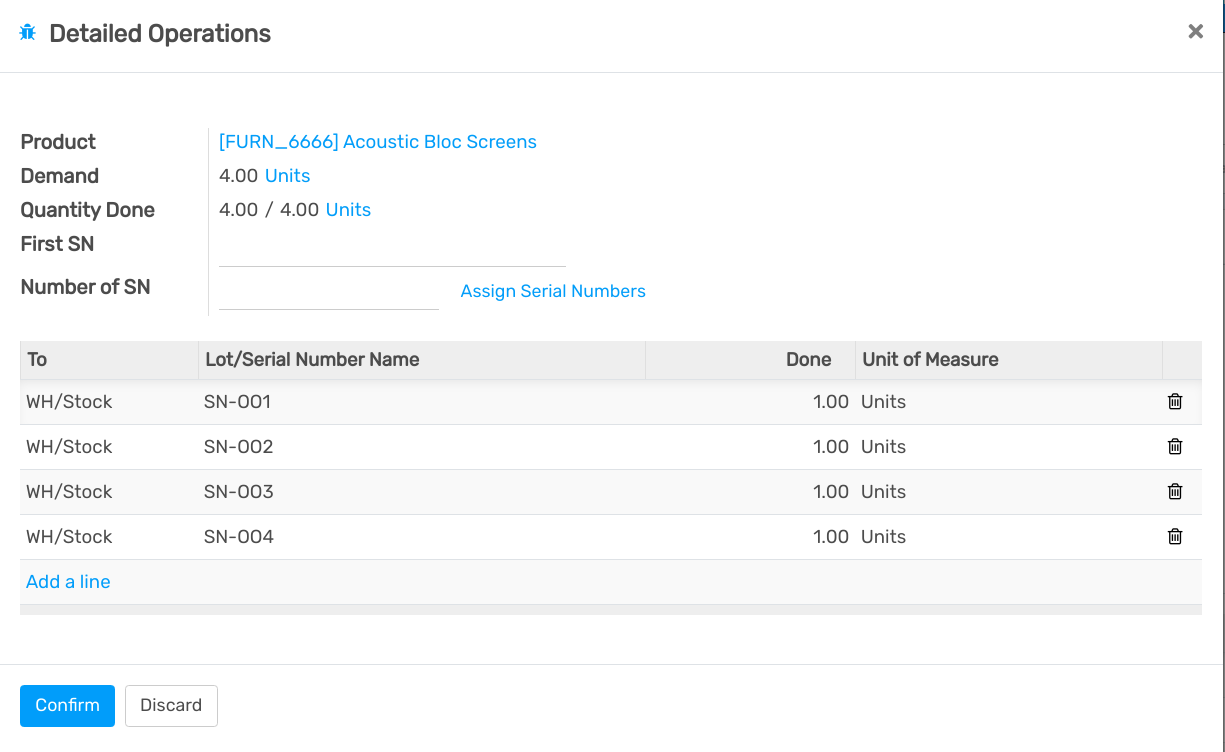Viewport: 1225px width, 752px height.
Task: Select the SN-002 serial number cell
Action: click(x=239, y=447)
